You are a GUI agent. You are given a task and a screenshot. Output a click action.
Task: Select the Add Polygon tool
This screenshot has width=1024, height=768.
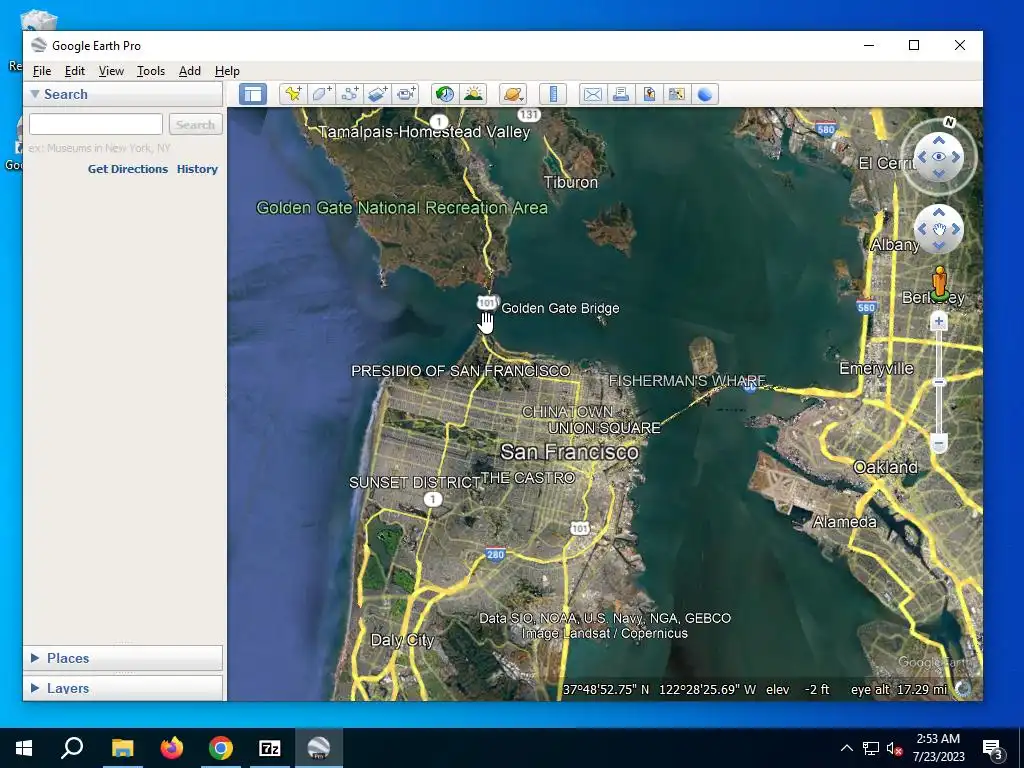(321, 94)
